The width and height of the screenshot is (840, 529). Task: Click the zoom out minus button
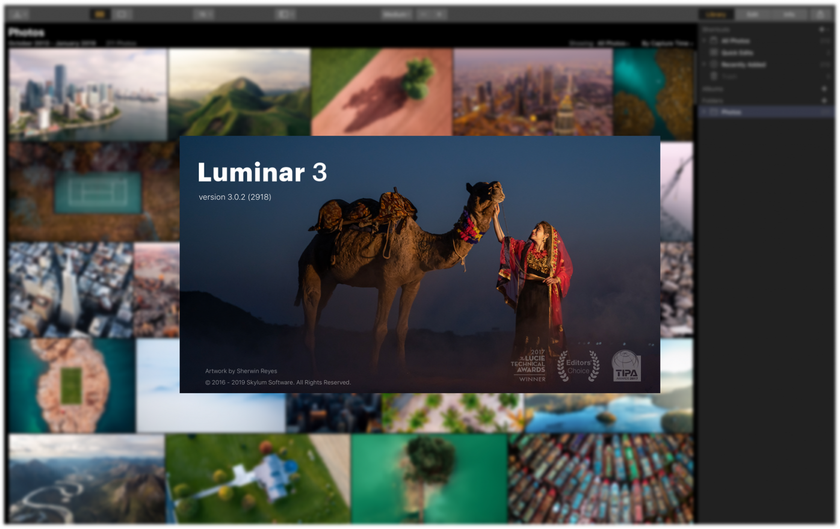tap(424, 14)
